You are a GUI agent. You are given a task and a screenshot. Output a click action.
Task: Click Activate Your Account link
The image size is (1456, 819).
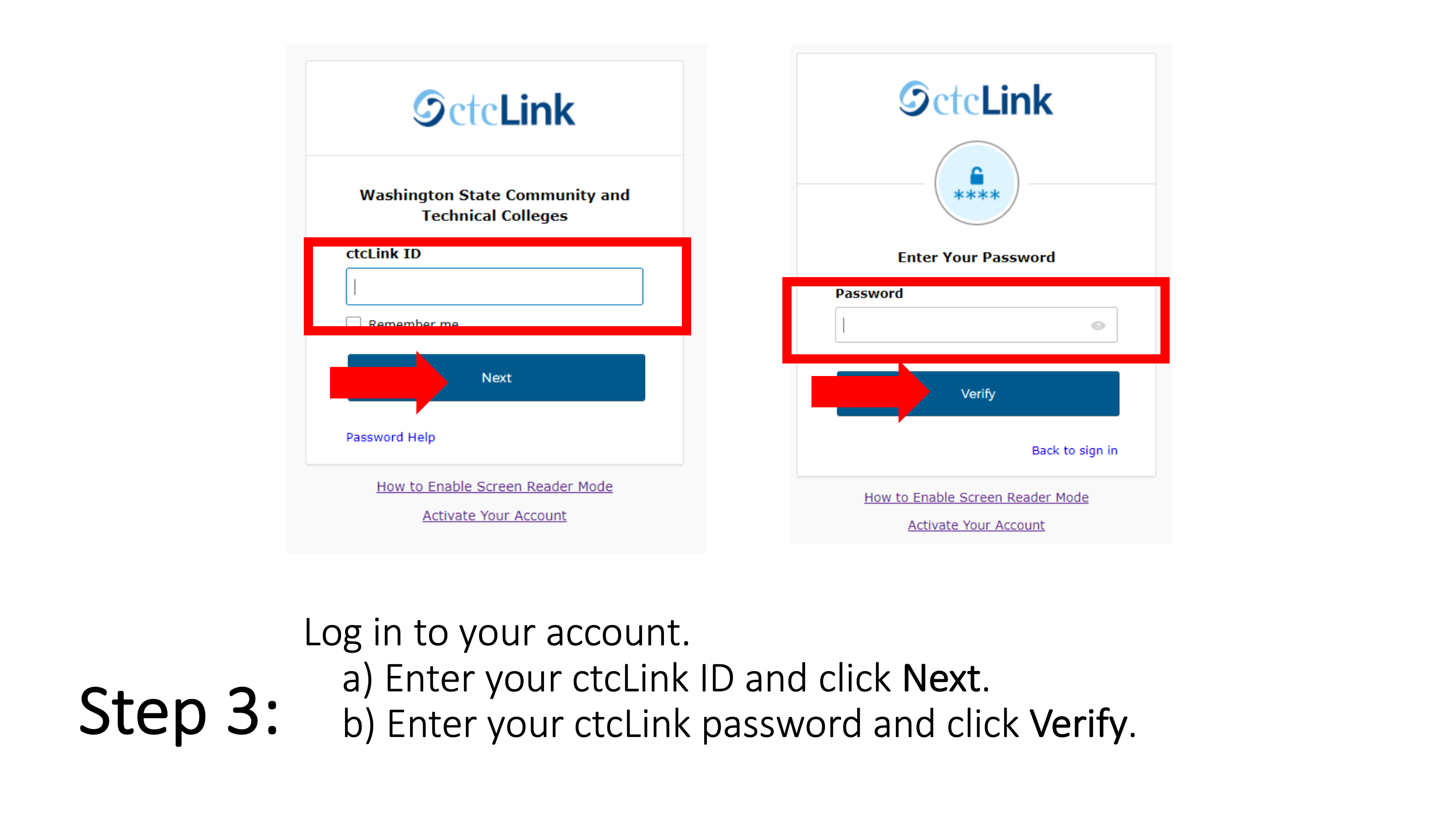point(495,515)
